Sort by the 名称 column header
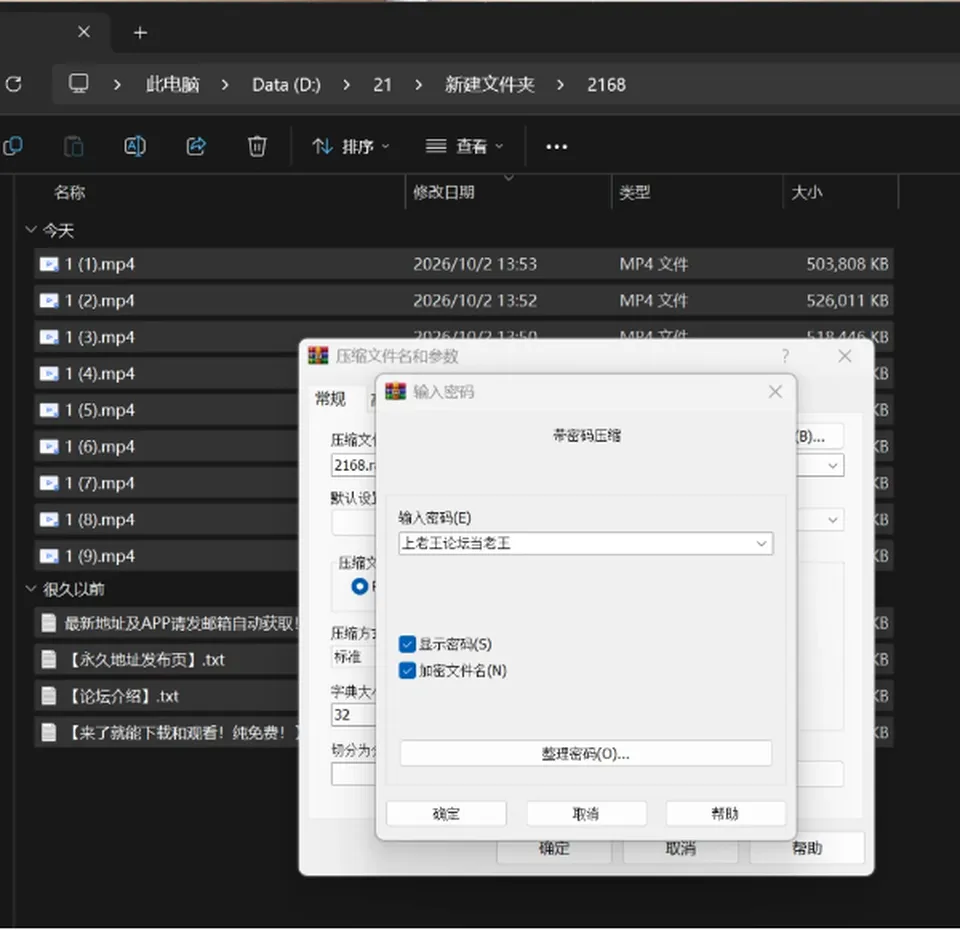Screen dimensions: 960x930 (69, 192)
